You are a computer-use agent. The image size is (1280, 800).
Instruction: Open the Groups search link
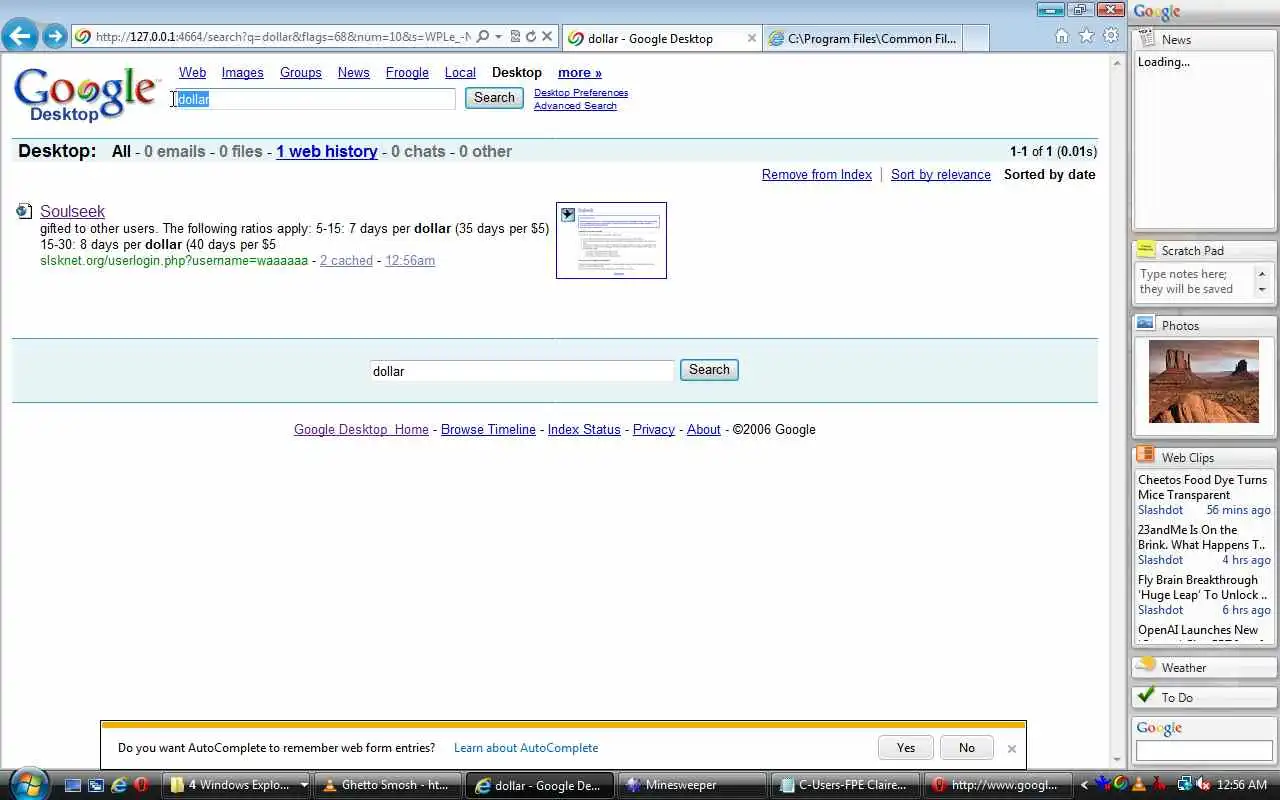coord(301,73)
